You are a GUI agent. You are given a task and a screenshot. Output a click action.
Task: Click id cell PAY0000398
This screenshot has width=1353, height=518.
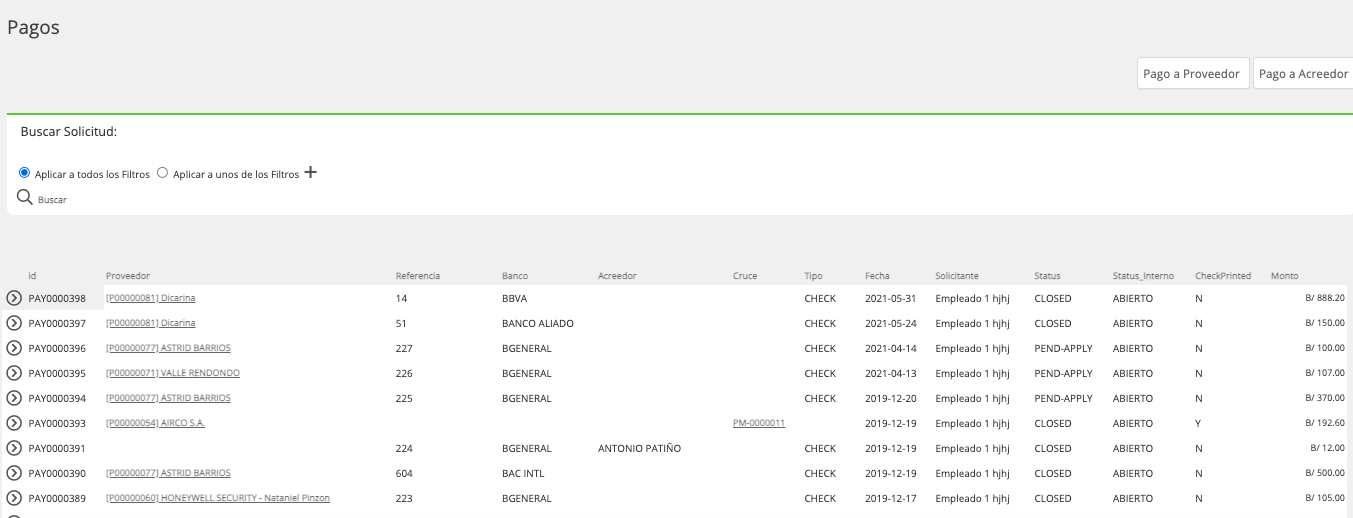point(57,298)
